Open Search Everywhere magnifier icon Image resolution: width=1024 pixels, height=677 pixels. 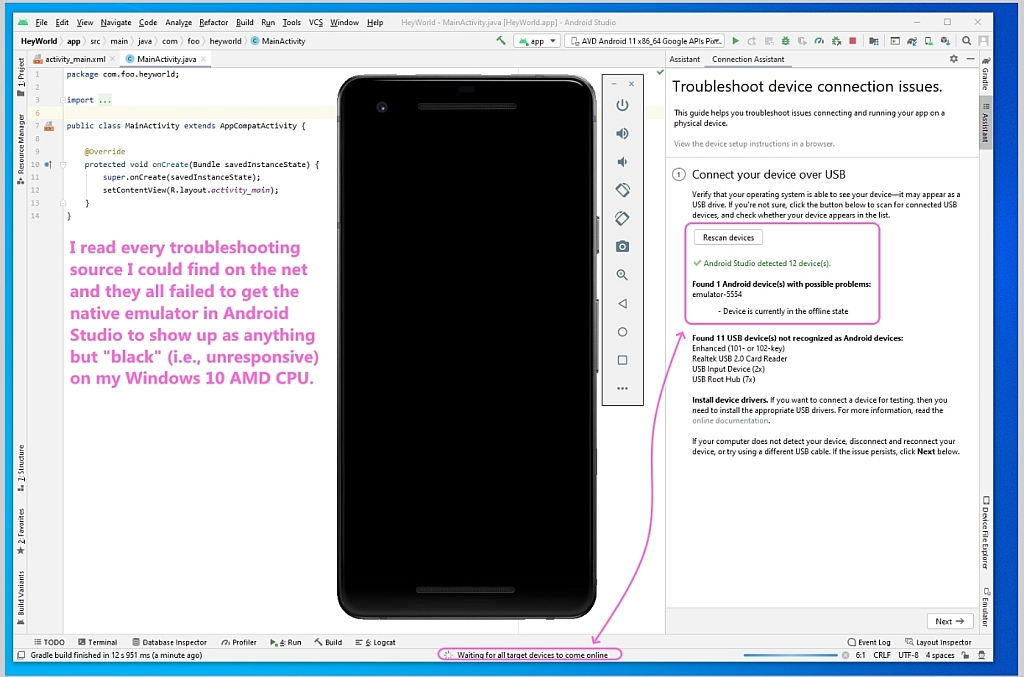click(x=967, y=40)
